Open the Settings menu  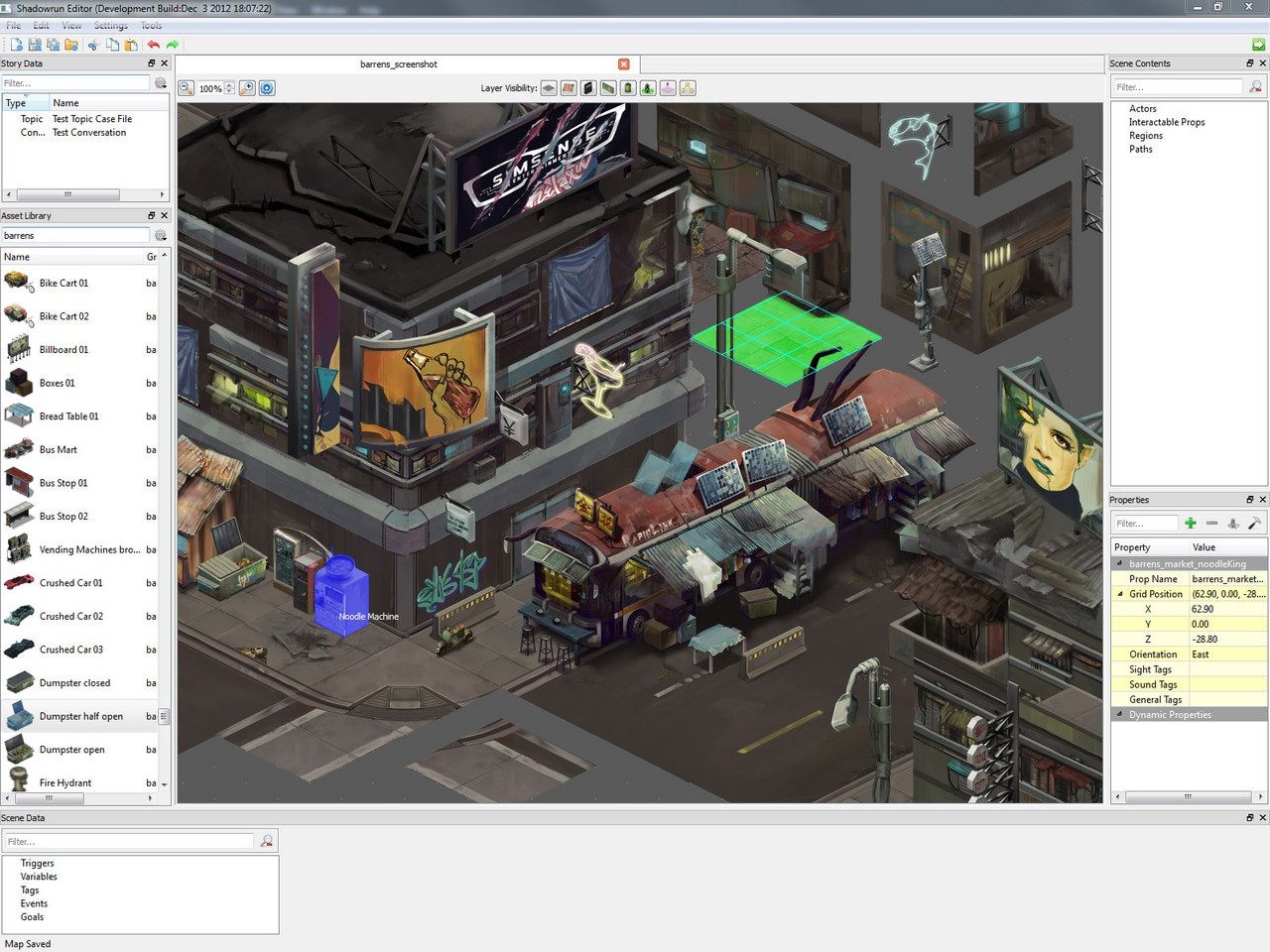tap(110, 26)
